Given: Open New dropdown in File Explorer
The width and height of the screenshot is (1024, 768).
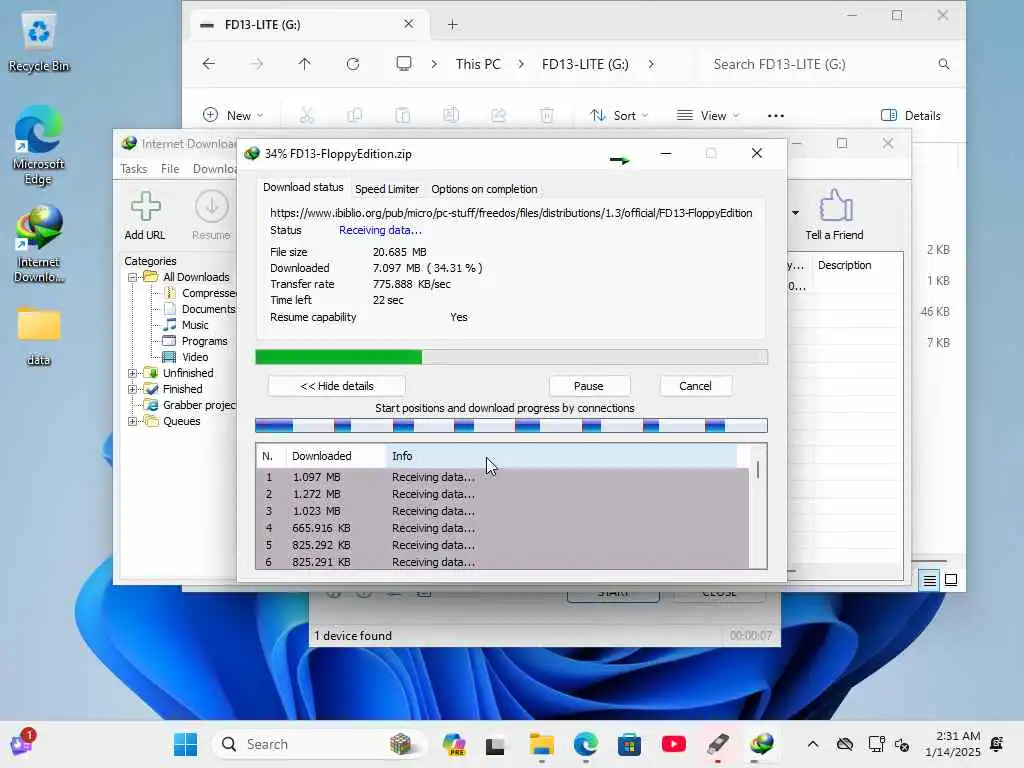Looking at the screenshot, I should coord(233,116).
